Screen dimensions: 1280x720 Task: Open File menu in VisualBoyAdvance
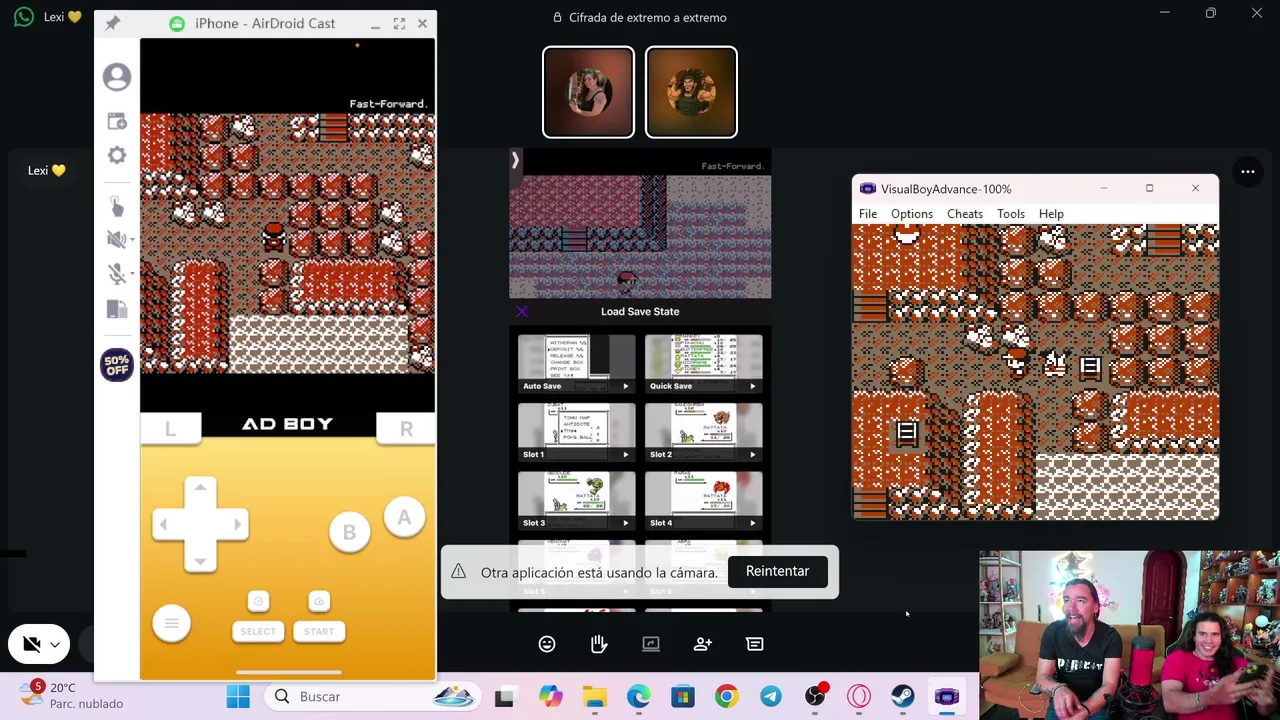pos(868,214)
